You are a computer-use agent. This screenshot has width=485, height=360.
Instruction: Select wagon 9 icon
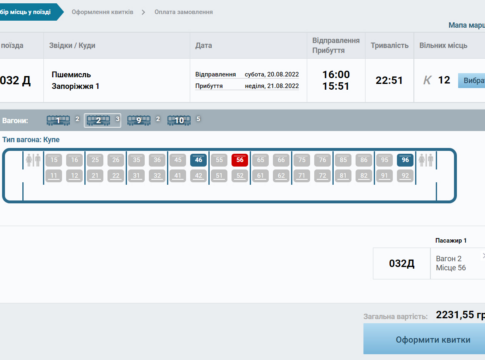click(139, 120)
